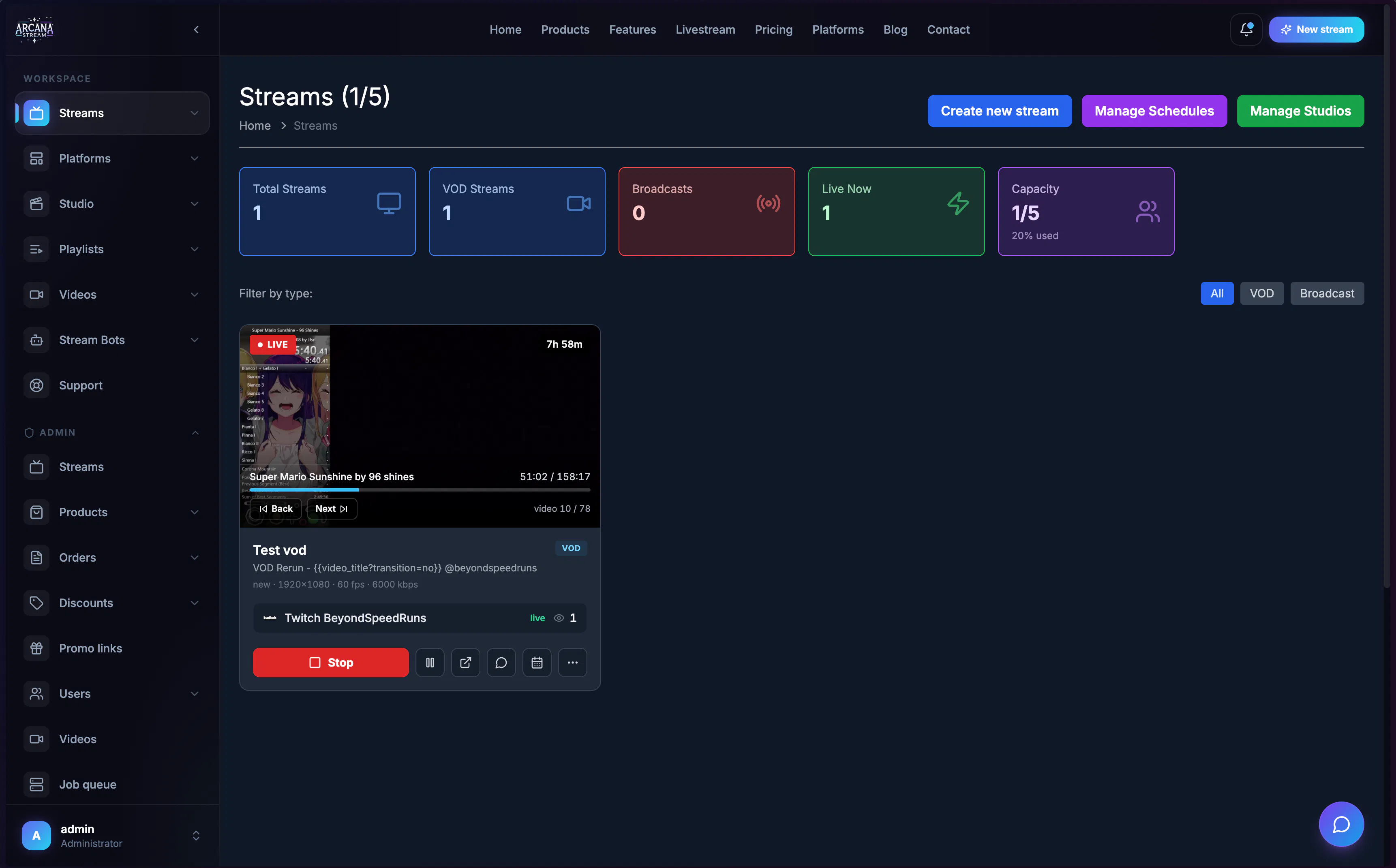
Task: Go Back to previous video
Action: point(276,509)
